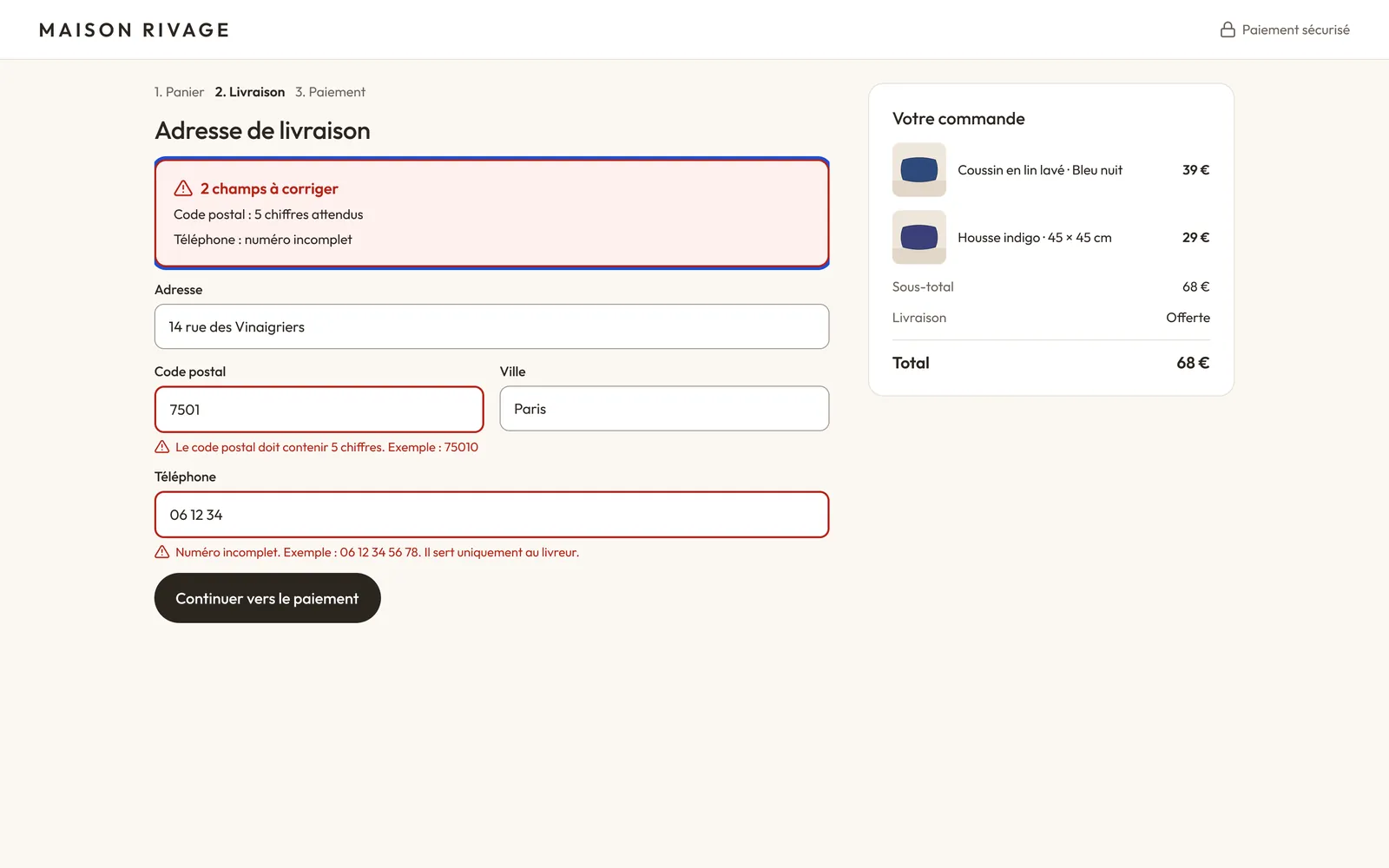Go to step 1. Panier
The image size is (1389, 868).
tap(179, 92)
